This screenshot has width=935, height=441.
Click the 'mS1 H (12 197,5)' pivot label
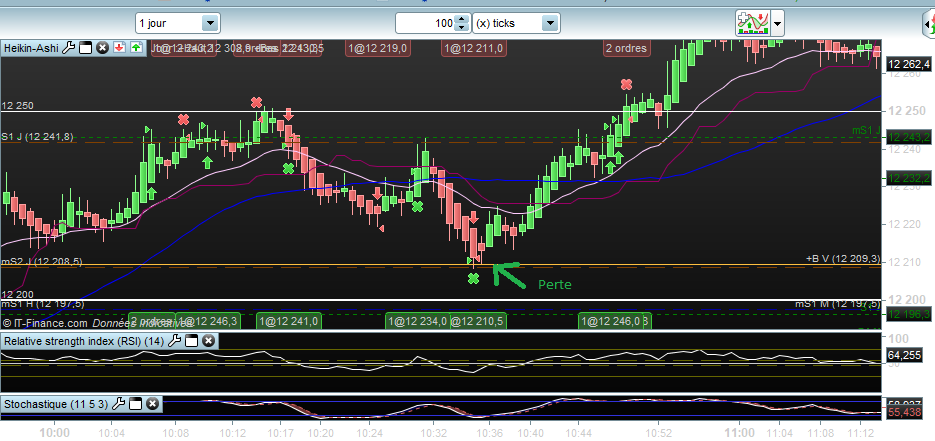[42, 304]
